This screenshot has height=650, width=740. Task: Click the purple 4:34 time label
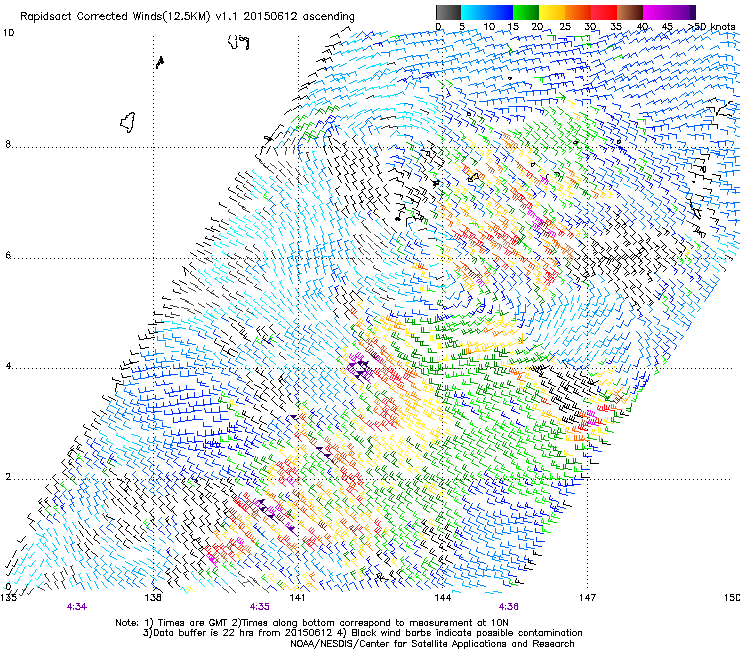(x=76, y=607)
